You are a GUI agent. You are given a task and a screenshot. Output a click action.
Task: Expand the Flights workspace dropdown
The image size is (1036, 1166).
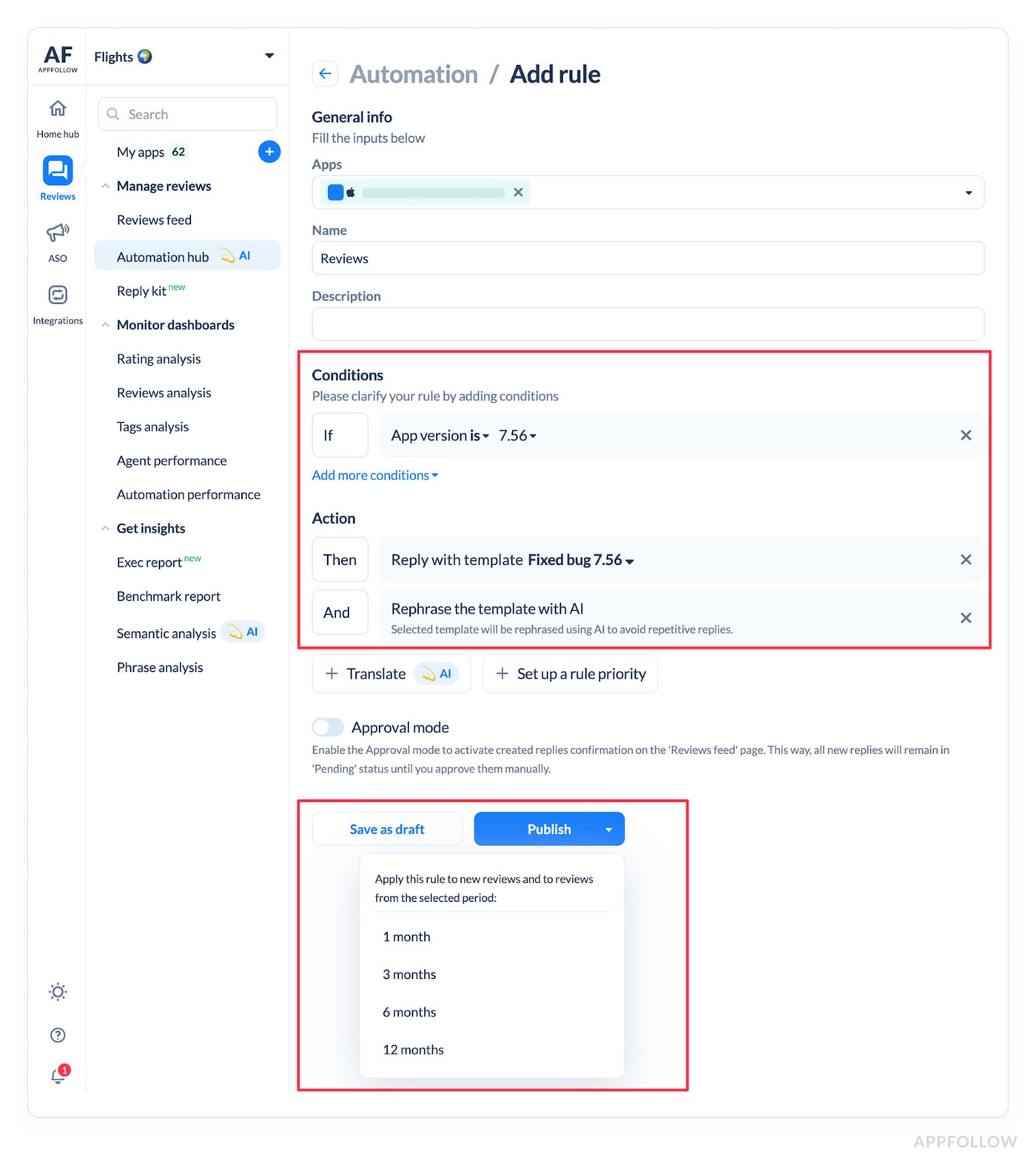269,56
